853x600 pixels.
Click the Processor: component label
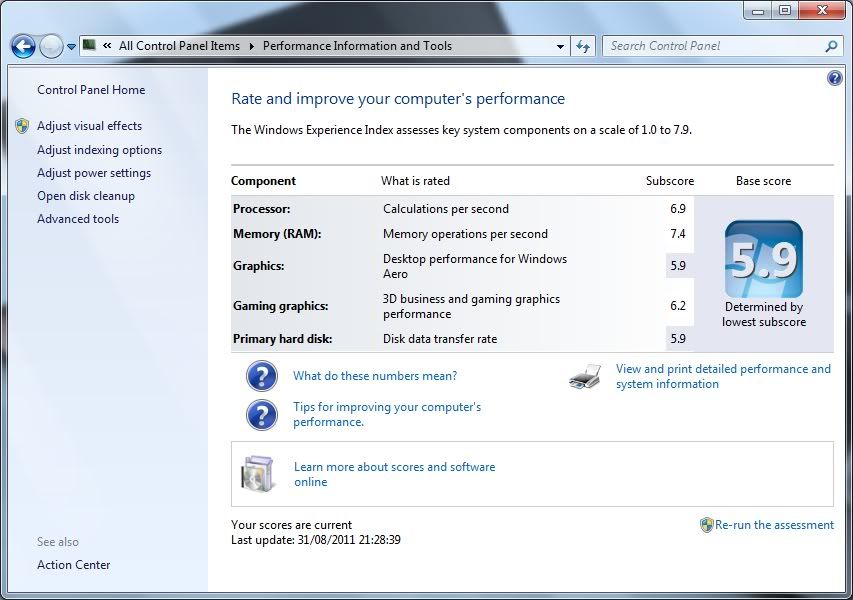coord(262,209)
